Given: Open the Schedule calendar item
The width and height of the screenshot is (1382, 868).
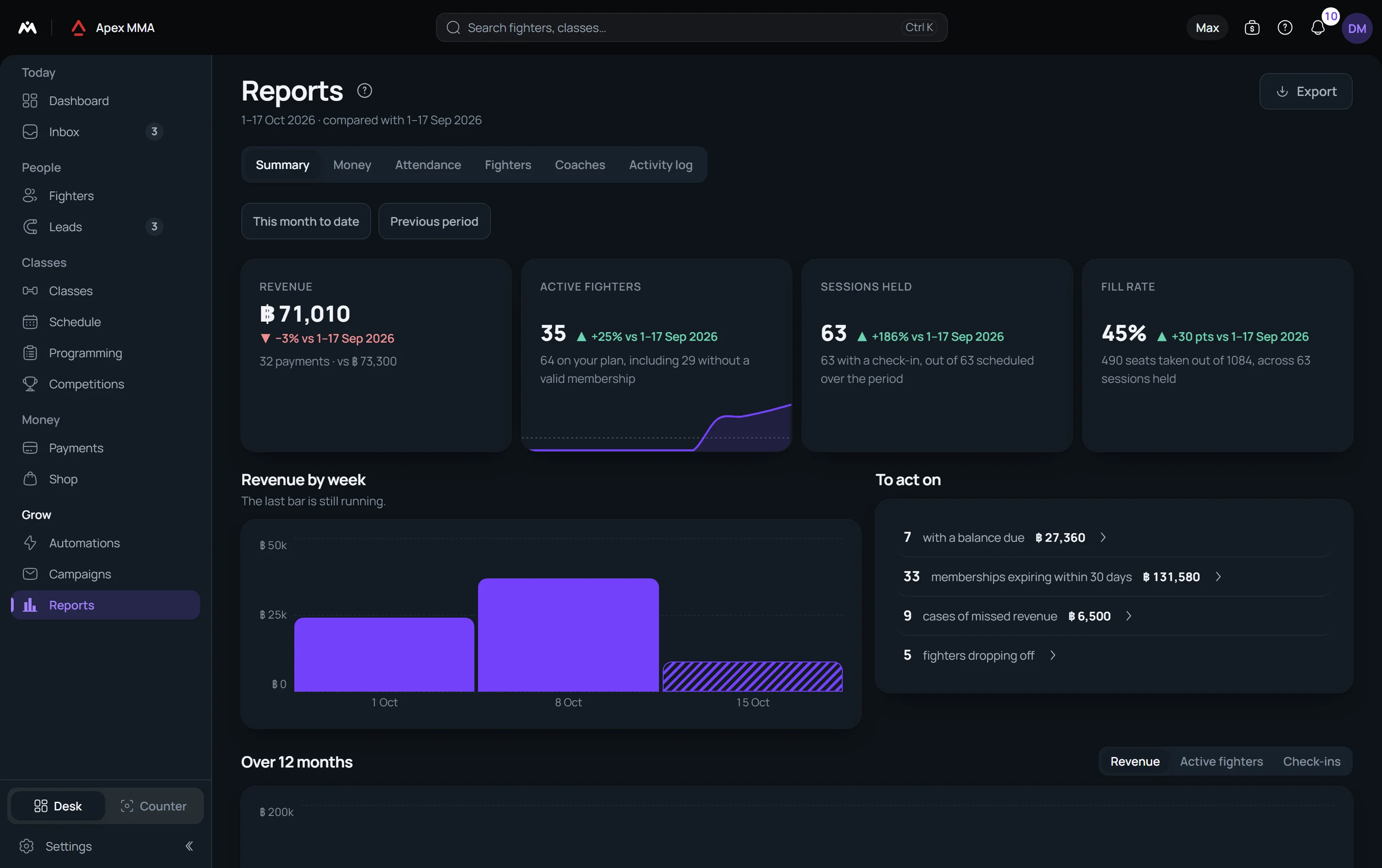Looking at the screenshot, I should 106,322.
